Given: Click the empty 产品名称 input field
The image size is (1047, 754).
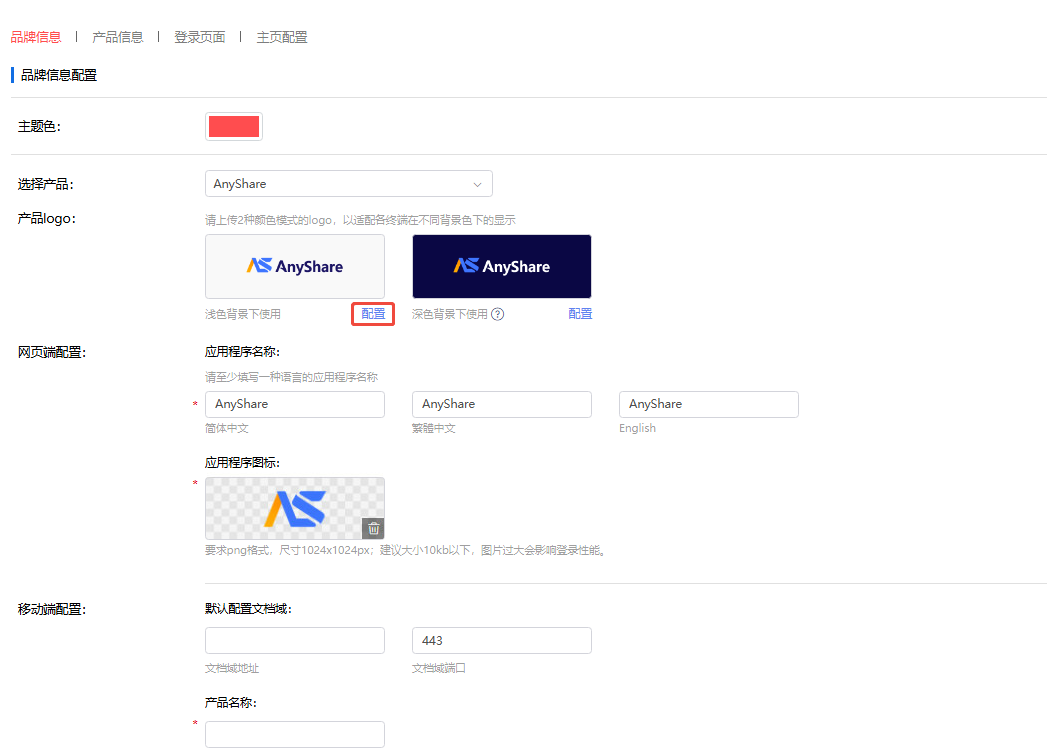Looking at the screenshot, I should point(295,734).
